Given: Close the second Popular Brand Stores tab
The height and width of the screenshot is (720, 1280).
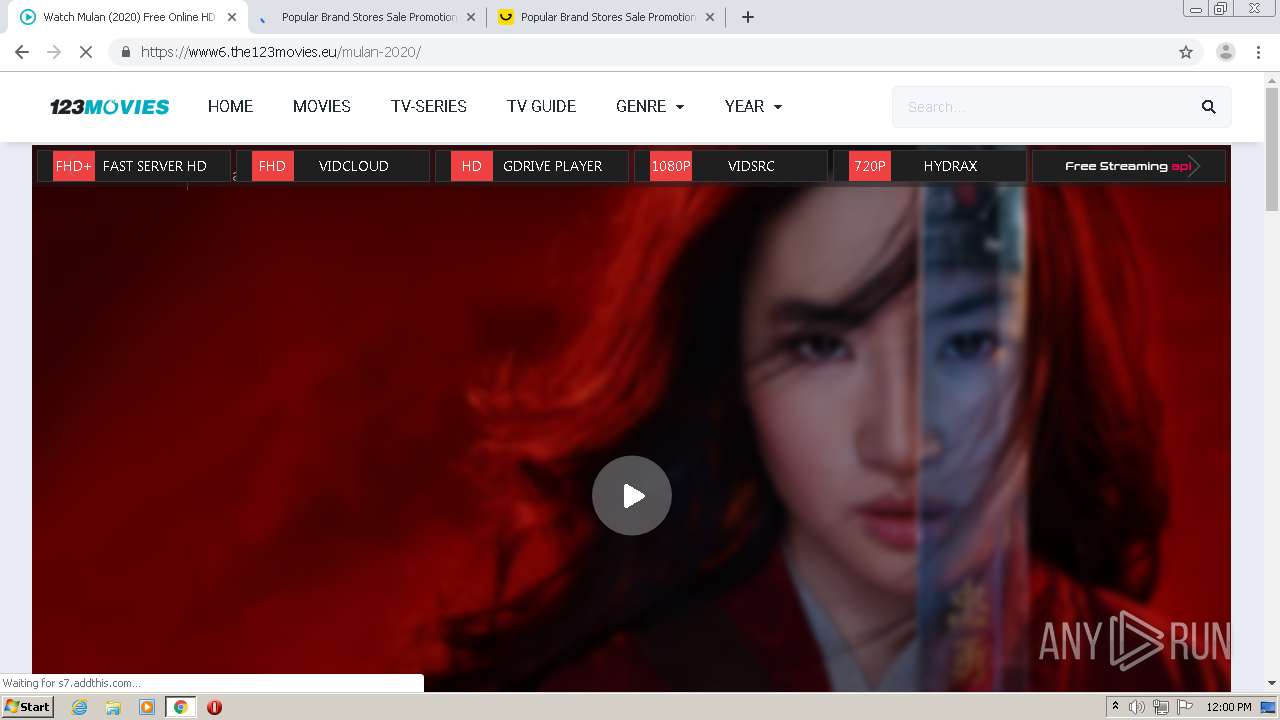Looking at the screenshot, I should coord(471,17).
